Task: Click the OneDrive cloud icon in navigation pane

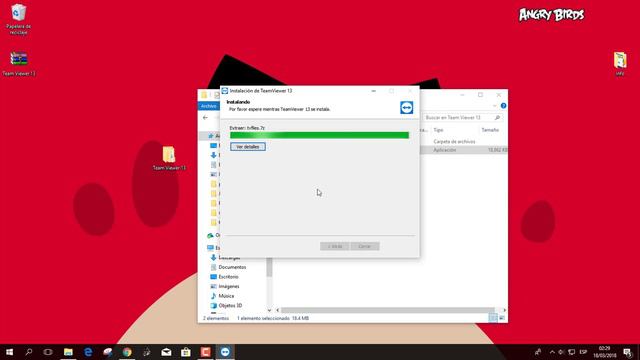Action: (x=210, y=236)
